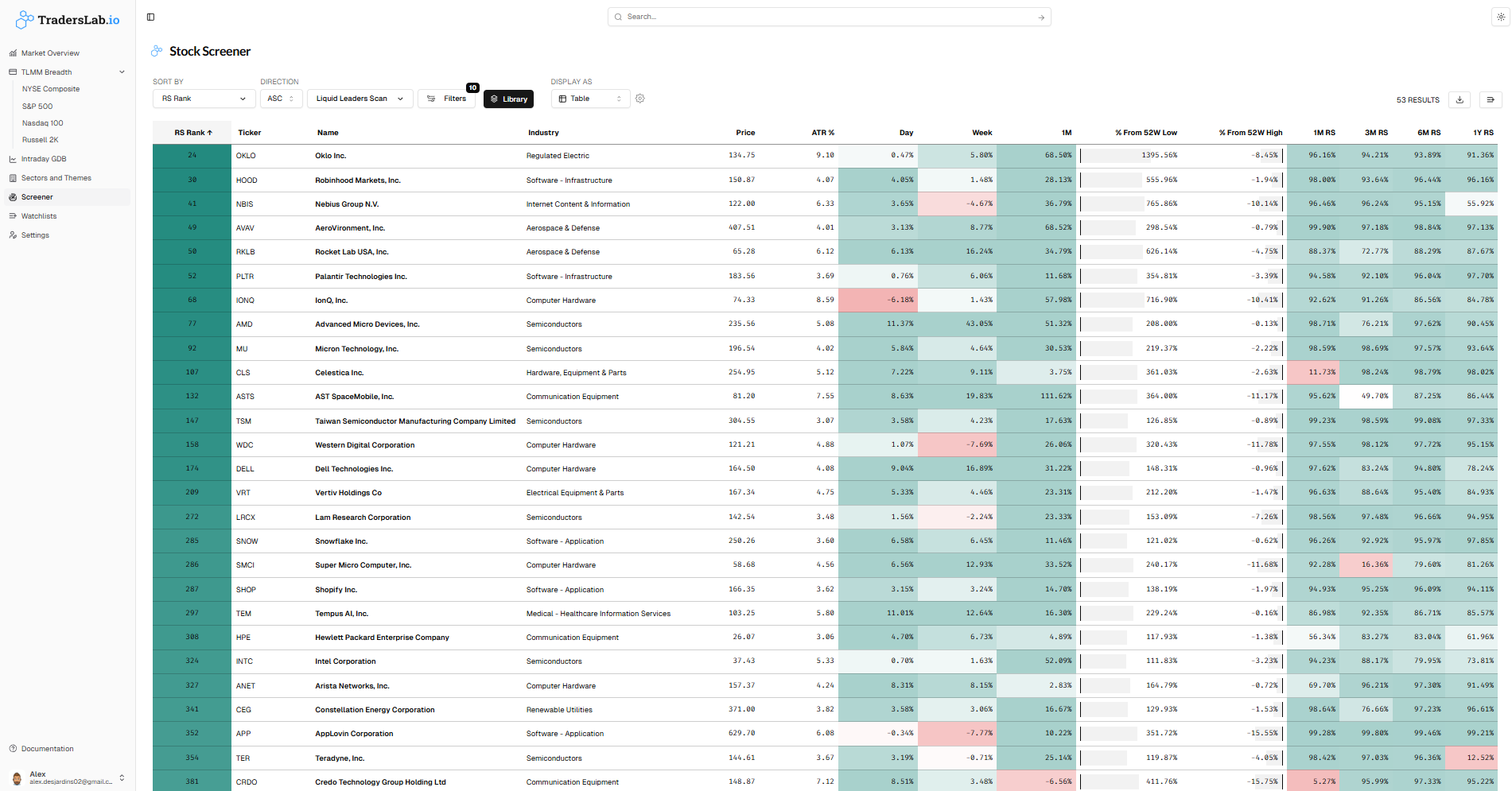This screenshot has height=791, width=1512.
Task: Click the TradersLab.io logo icon
Action: click(25, 20)
